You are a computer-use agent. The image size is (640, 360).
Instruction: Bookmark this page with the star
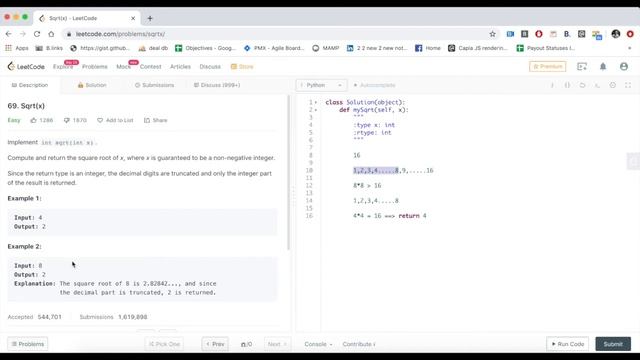[x=493, y=34]
